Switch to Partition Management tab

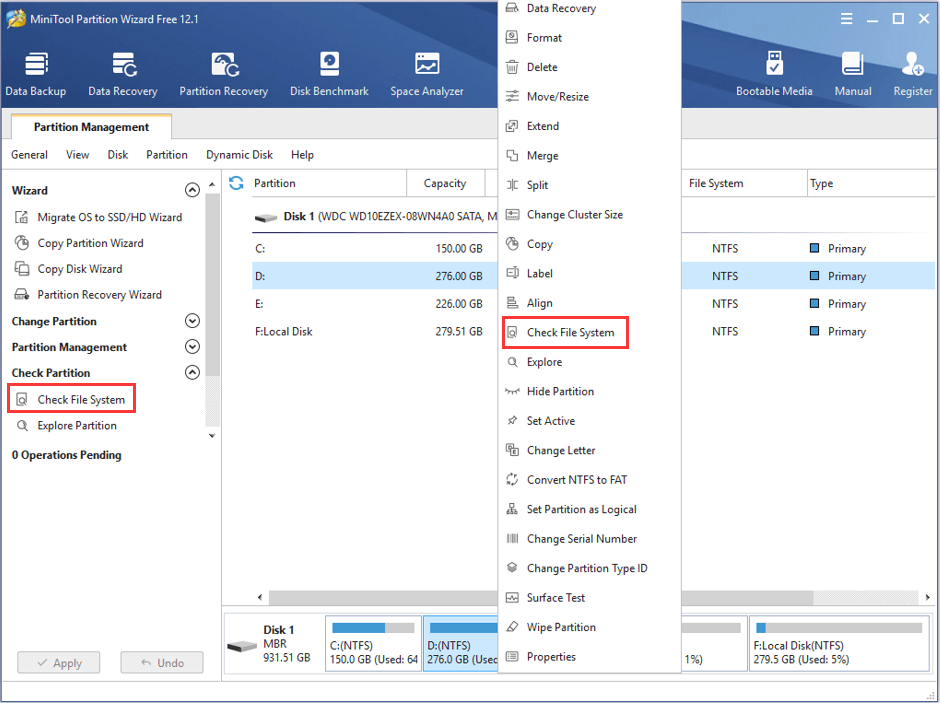click(91, 127)
